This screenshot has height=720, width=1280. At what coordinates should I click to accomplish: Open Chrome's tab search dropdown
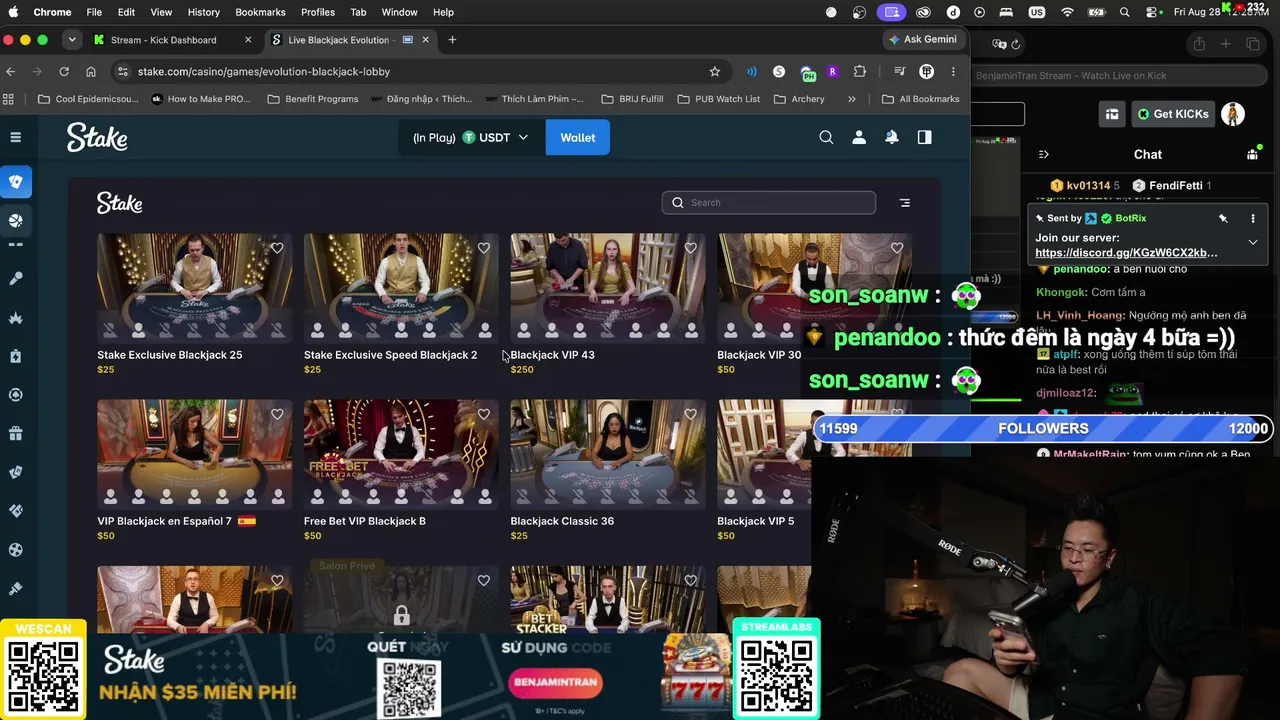[x=72, y=40]
